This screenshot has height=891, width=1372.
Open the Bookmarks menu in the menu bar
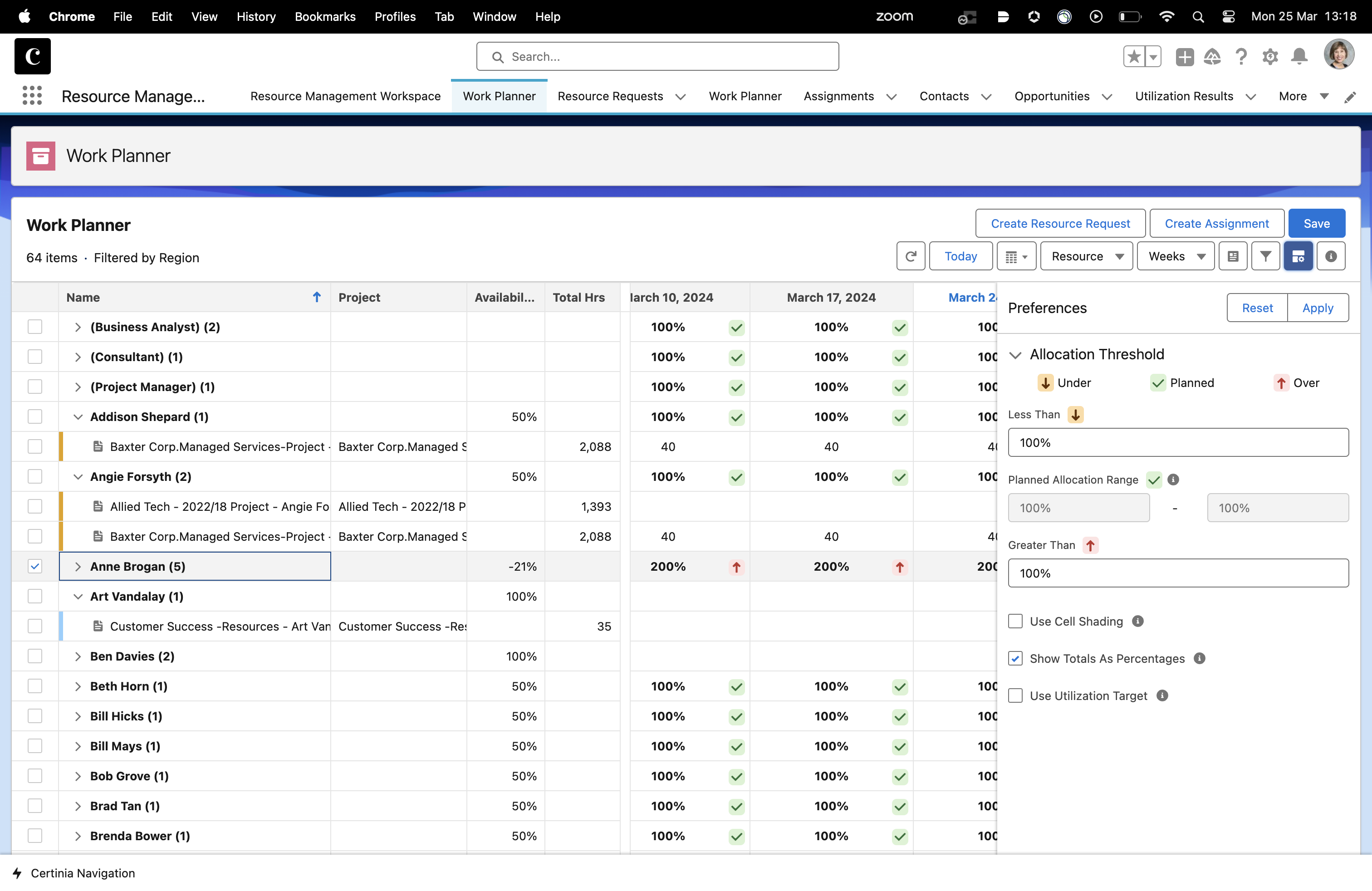point(325,16)
